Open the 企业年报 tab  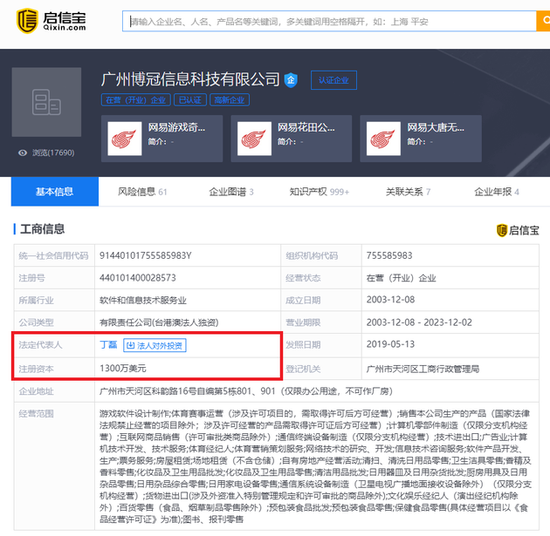point(496,192)
